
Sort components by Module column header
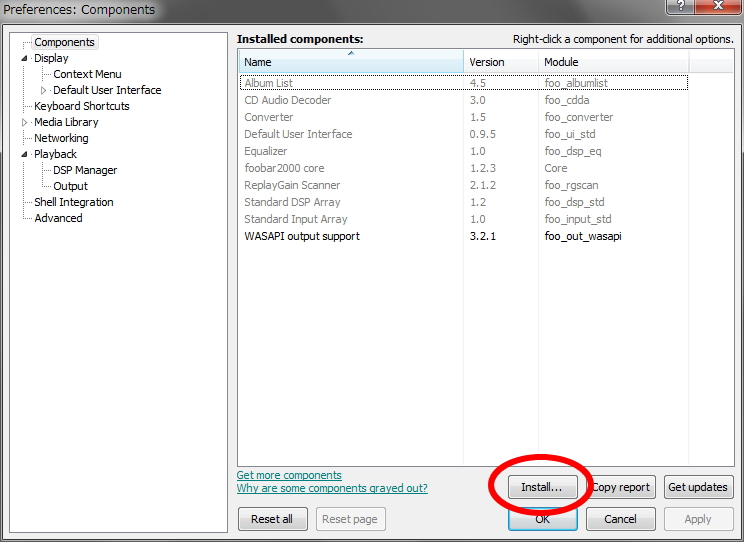[613, 62]
